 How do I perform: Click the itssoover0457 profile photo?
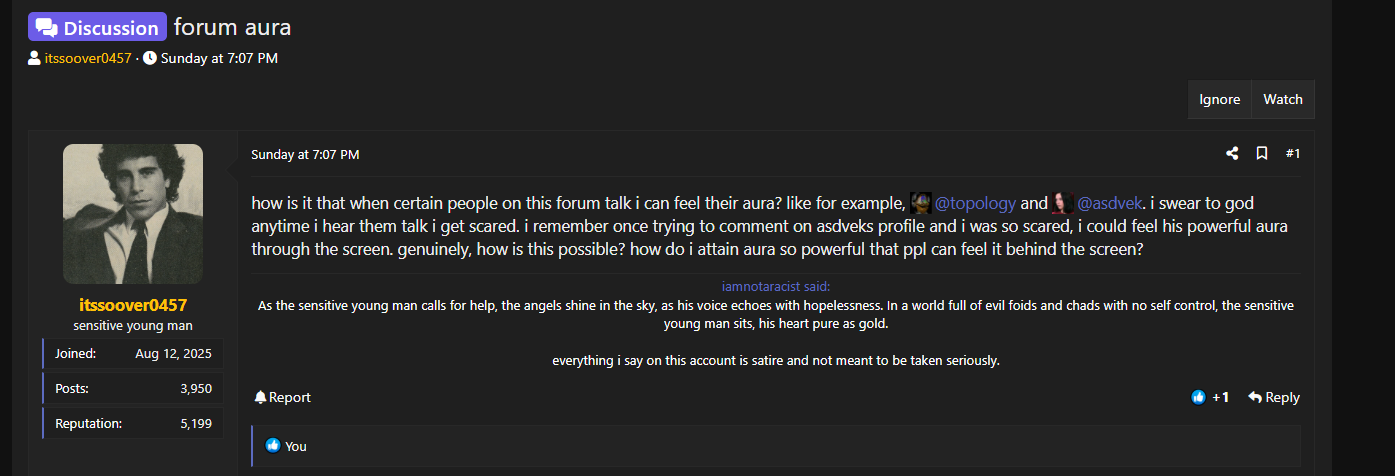point(133,213)
